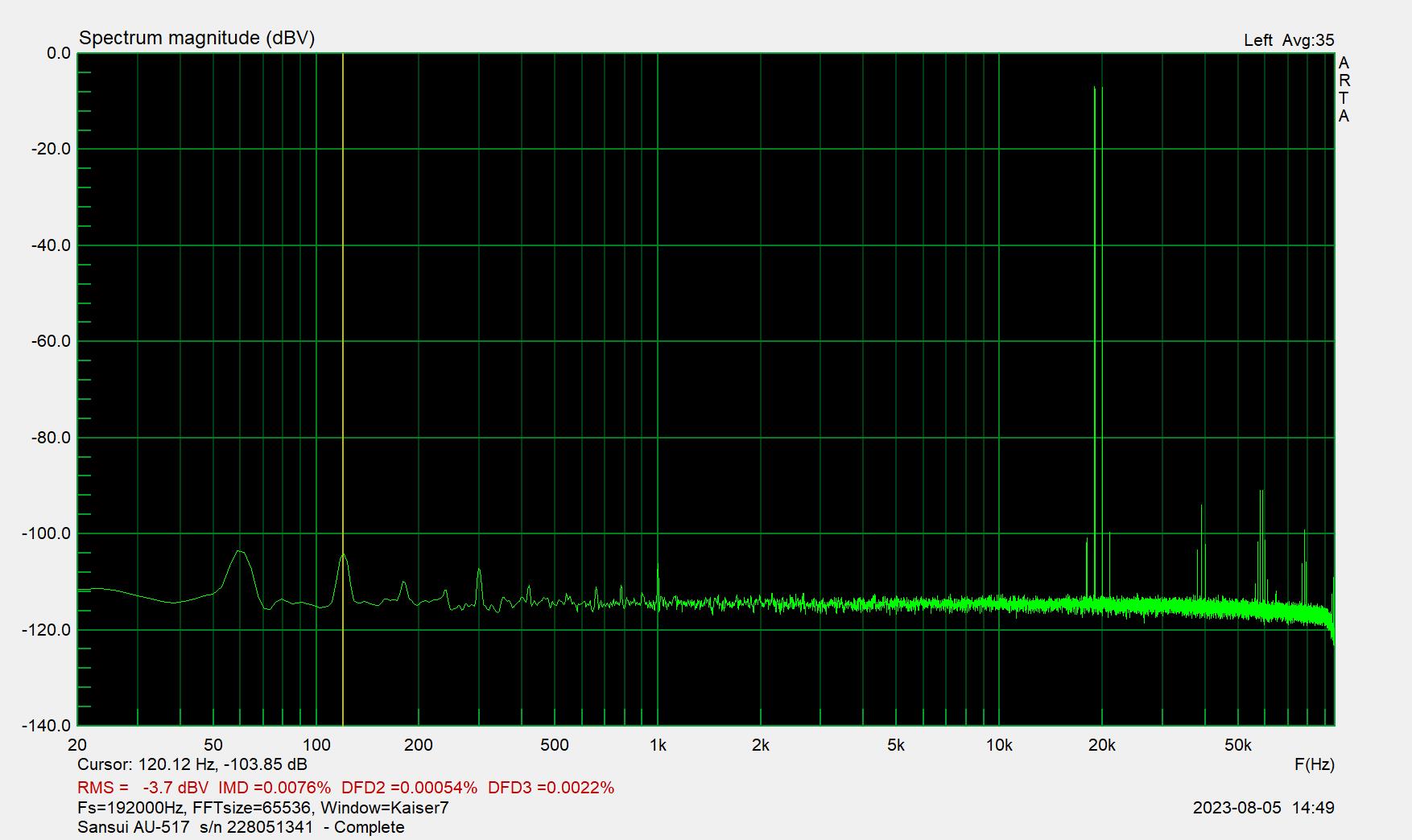Viewport: 1412px width, 840px height.
Task: Click the '-20.0' Y-axis label
Action: click(52, 149)
